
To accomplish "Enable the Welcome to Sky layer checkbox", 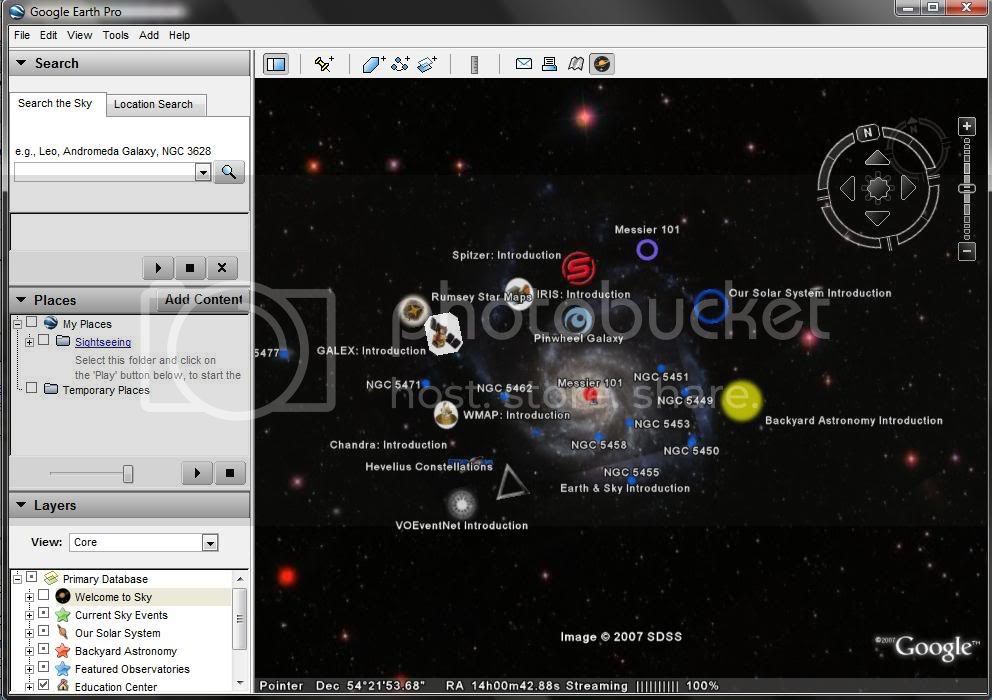I will point(44,595).
